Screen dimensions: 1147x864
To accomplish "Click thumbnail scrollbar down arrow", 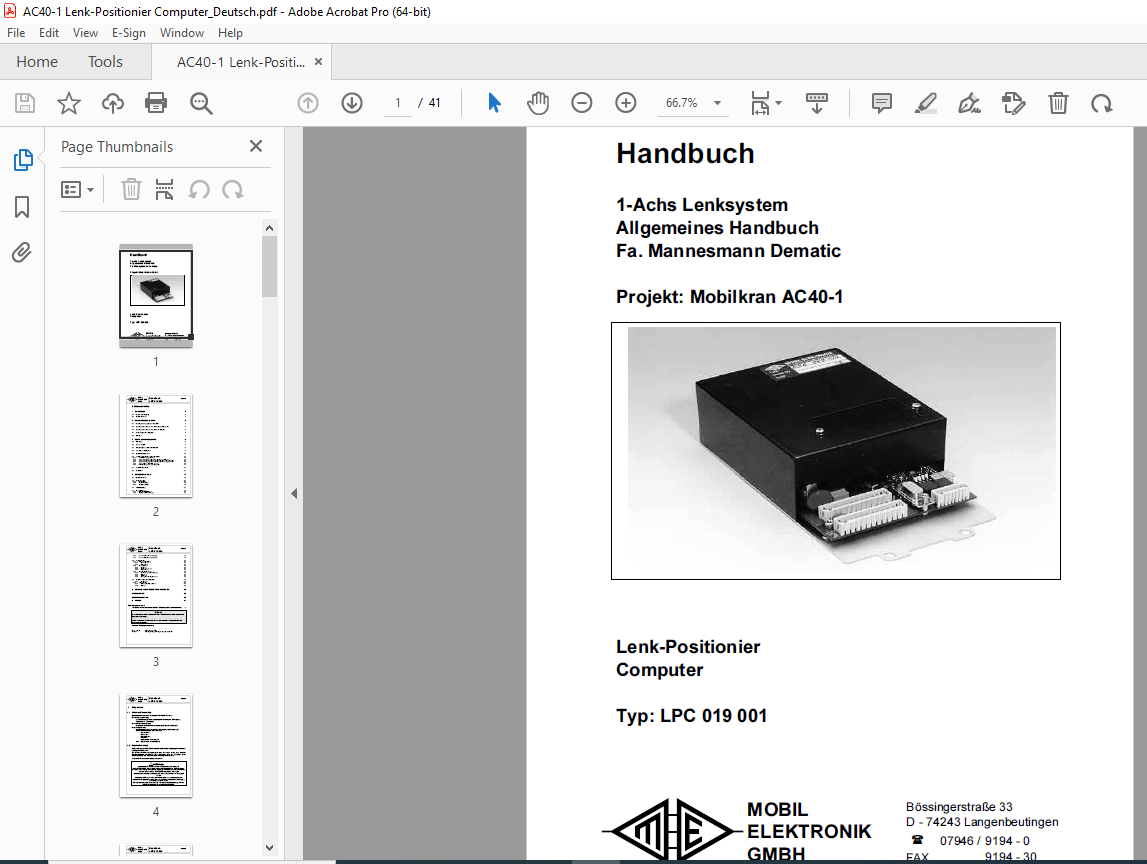I will point(269,848).
